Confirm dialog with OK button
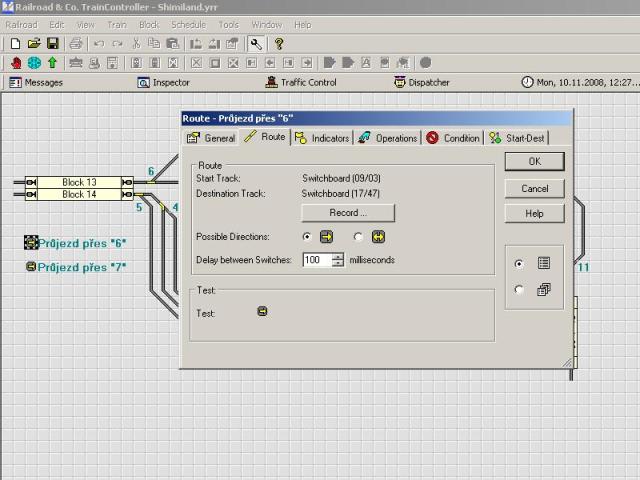Image resolution: width=640 pixels, height=480 pixels. (x=535, y=162)
